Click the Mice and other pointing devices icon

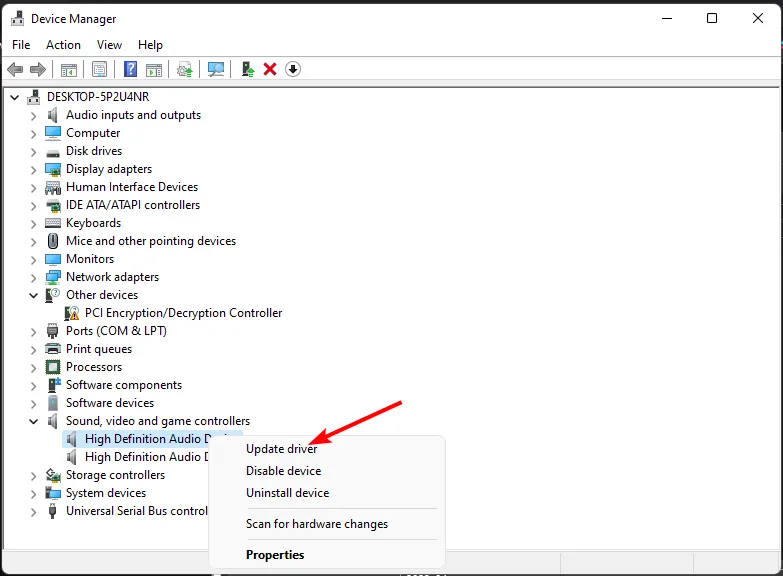tap(53, 241)
